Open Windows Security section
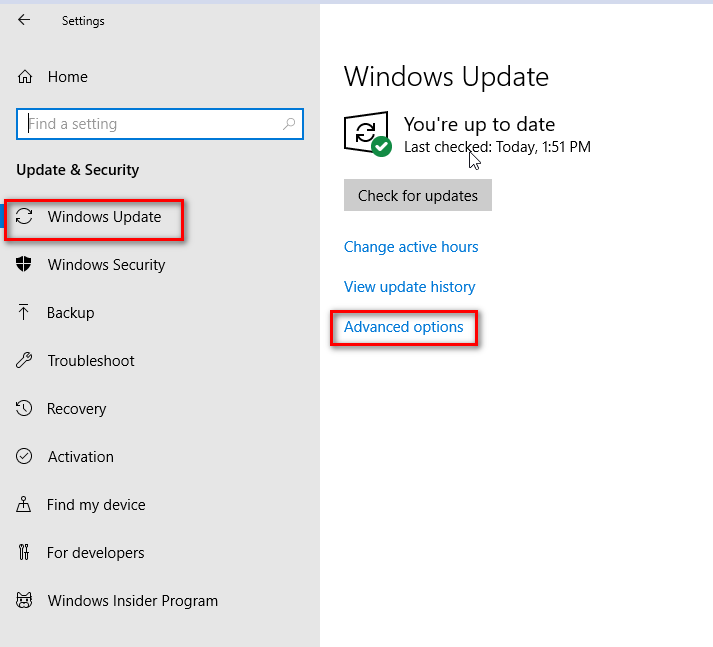This screenshot has width=713, height=647. [106, 265]
